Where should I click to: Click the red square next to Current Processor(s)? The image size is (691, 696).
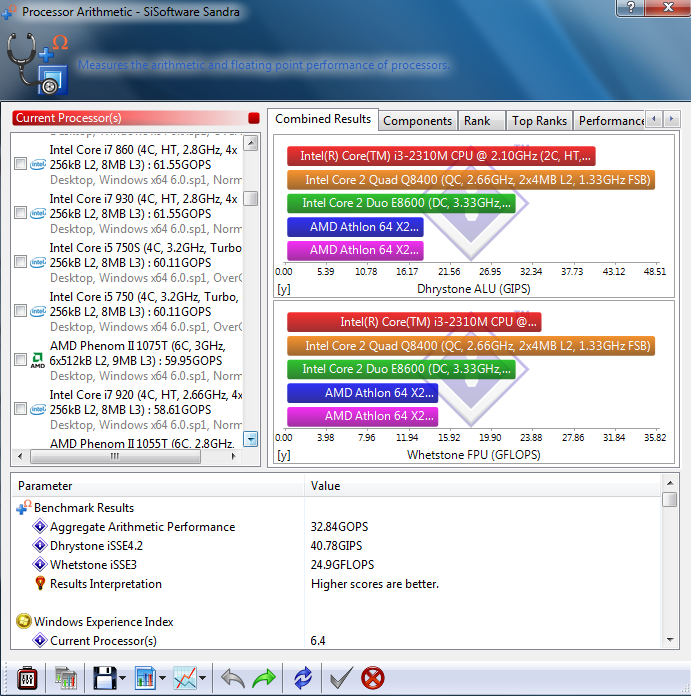(254, 118)
